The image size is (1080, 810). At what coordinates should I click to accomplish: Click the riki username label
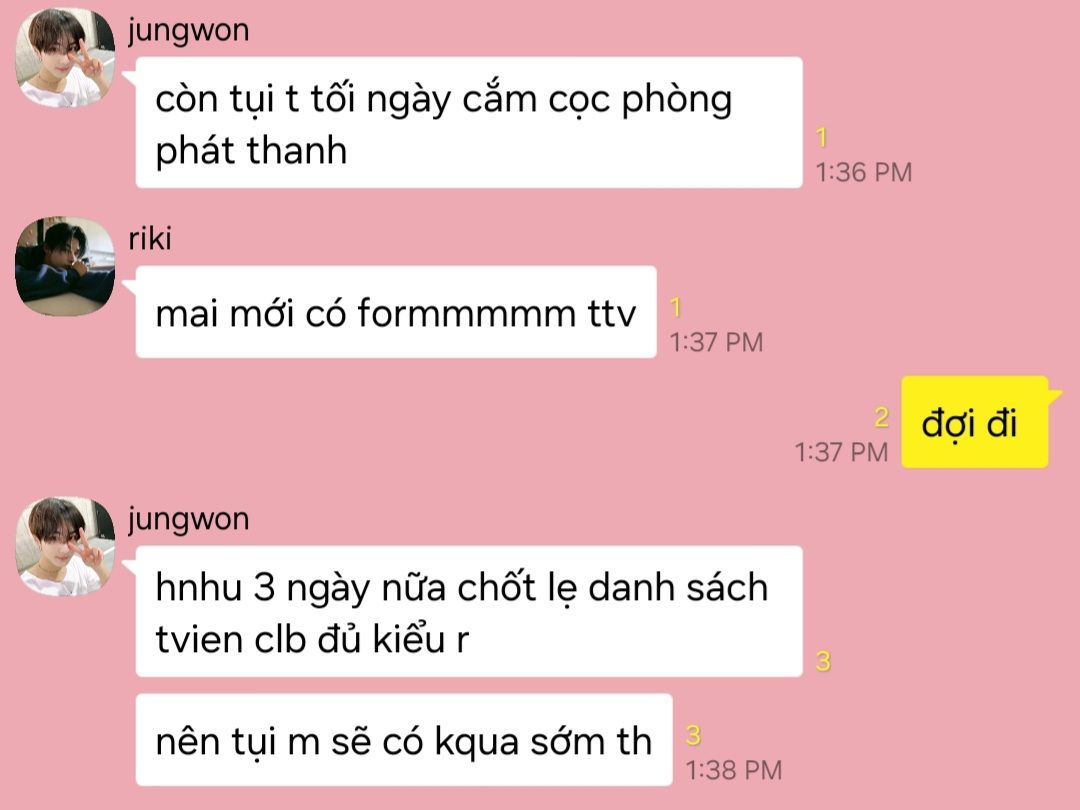click(x=149, y=239)
